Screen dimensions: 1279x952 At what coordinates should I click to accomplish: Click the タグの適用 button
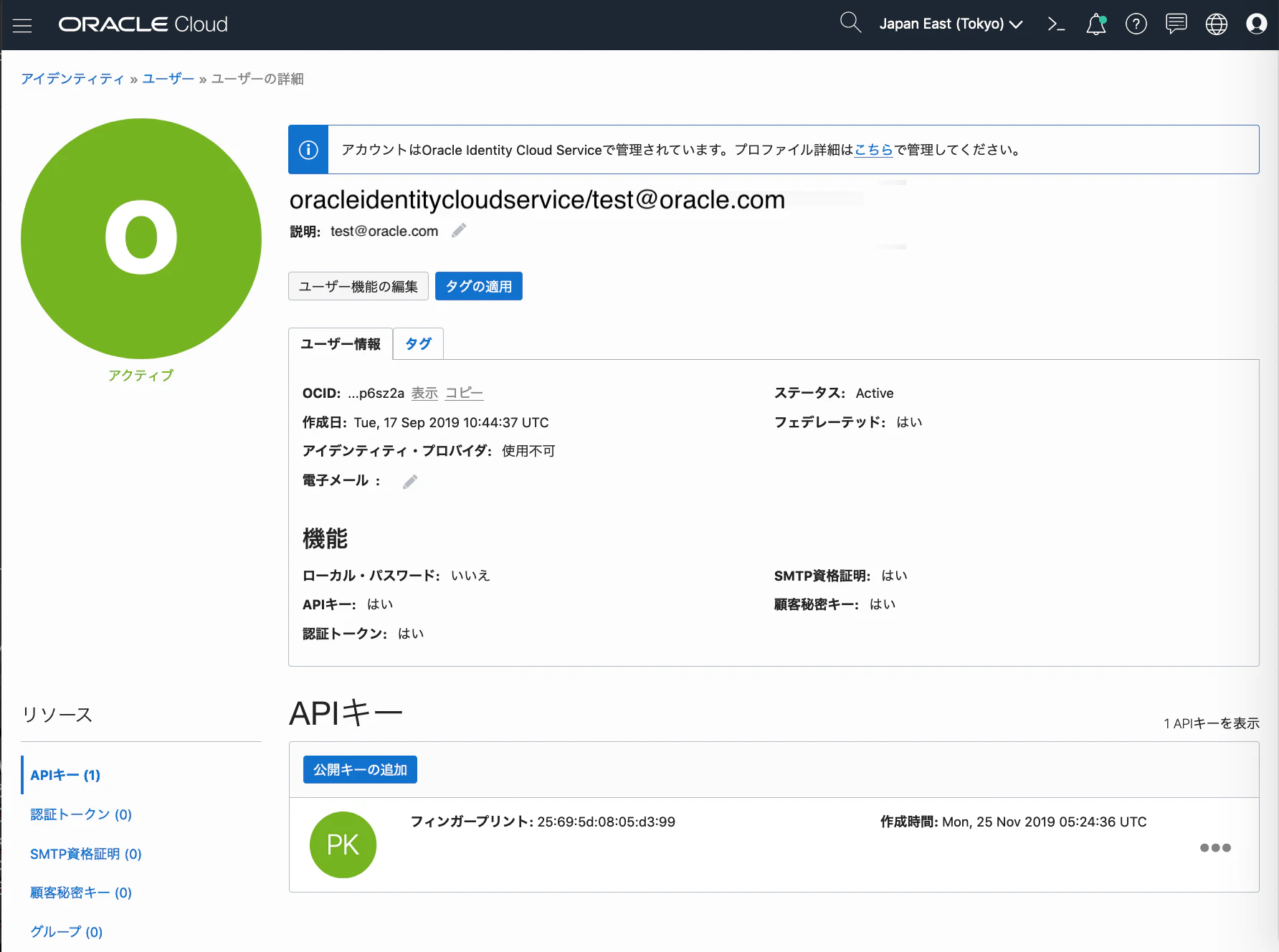[x=479, y=286]
